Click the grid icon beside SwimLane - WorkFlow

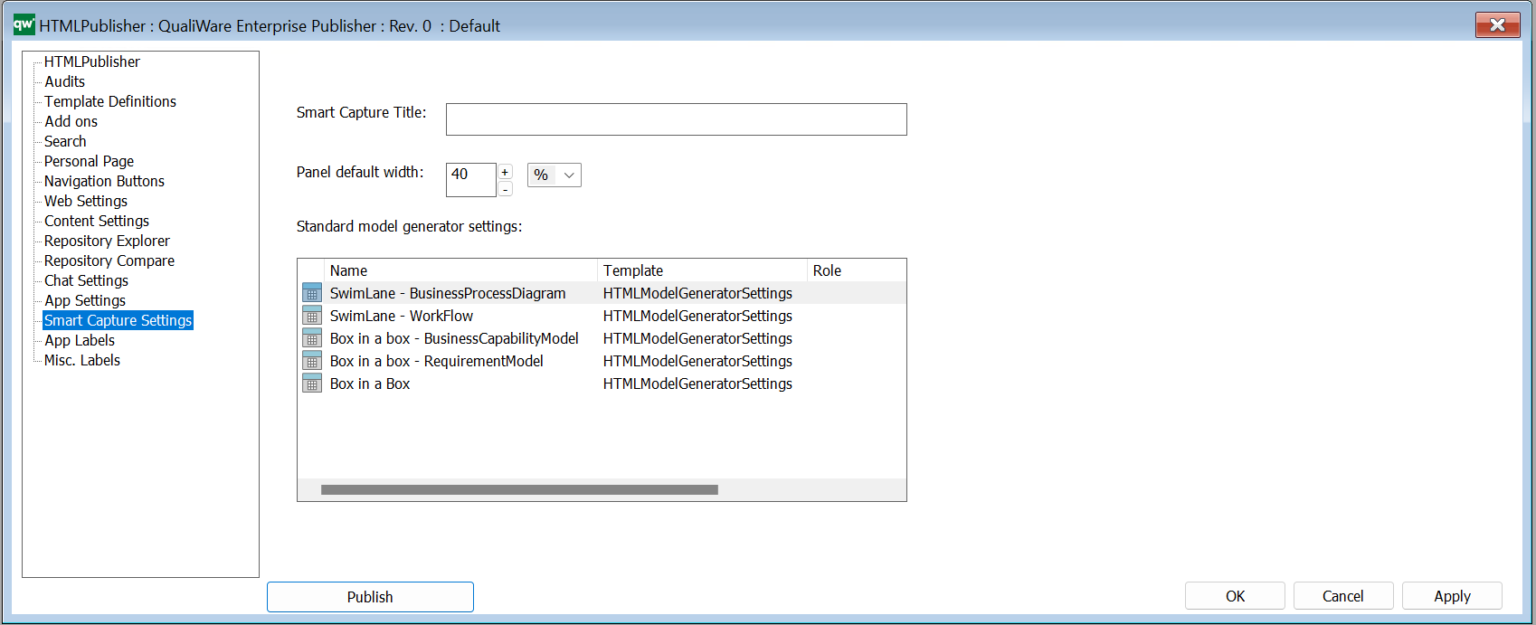[x=311, y=315]
